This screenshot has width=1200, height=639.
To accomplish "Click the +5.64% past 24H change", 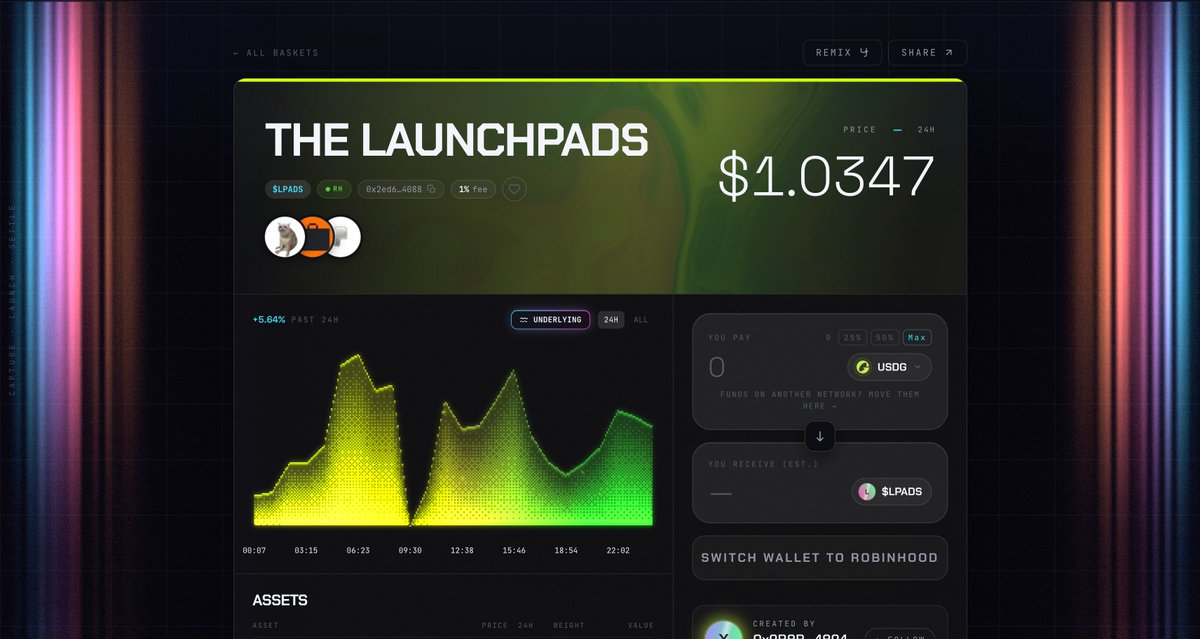I will coord(295,320).
